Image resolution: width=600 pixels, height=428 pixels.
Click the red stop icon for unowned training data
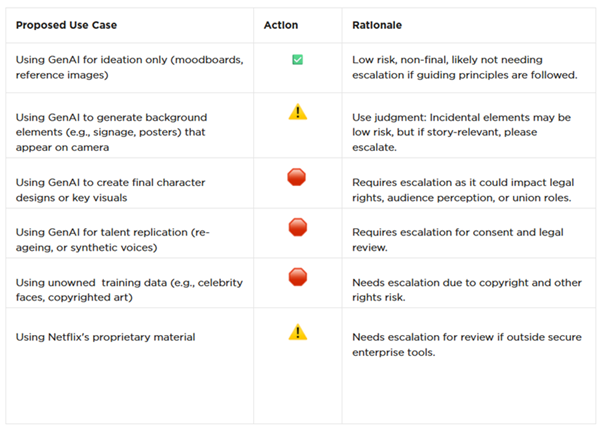[297, 275]
